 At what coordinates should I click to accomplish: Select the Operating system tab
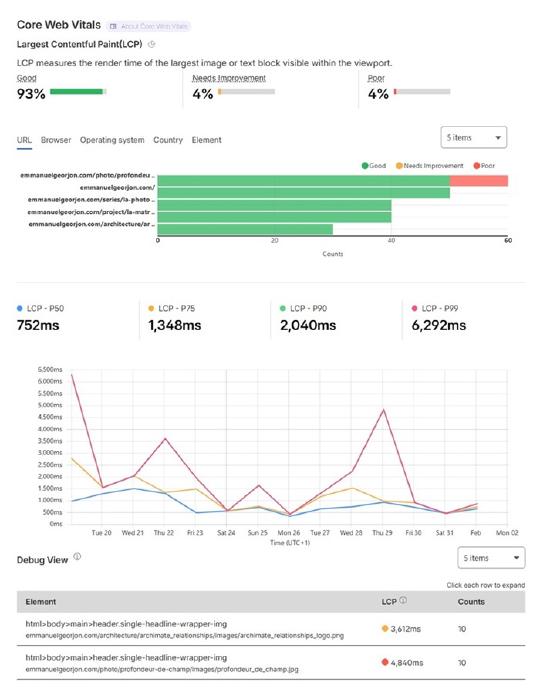pos(112,140)
